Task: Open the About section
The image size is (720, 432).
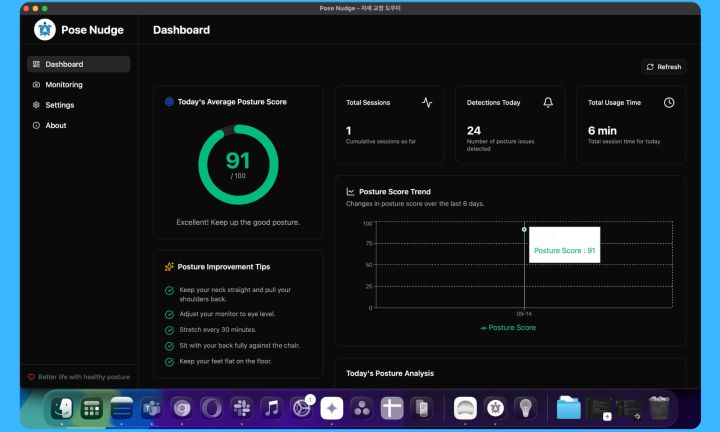Action: (55, 125)
